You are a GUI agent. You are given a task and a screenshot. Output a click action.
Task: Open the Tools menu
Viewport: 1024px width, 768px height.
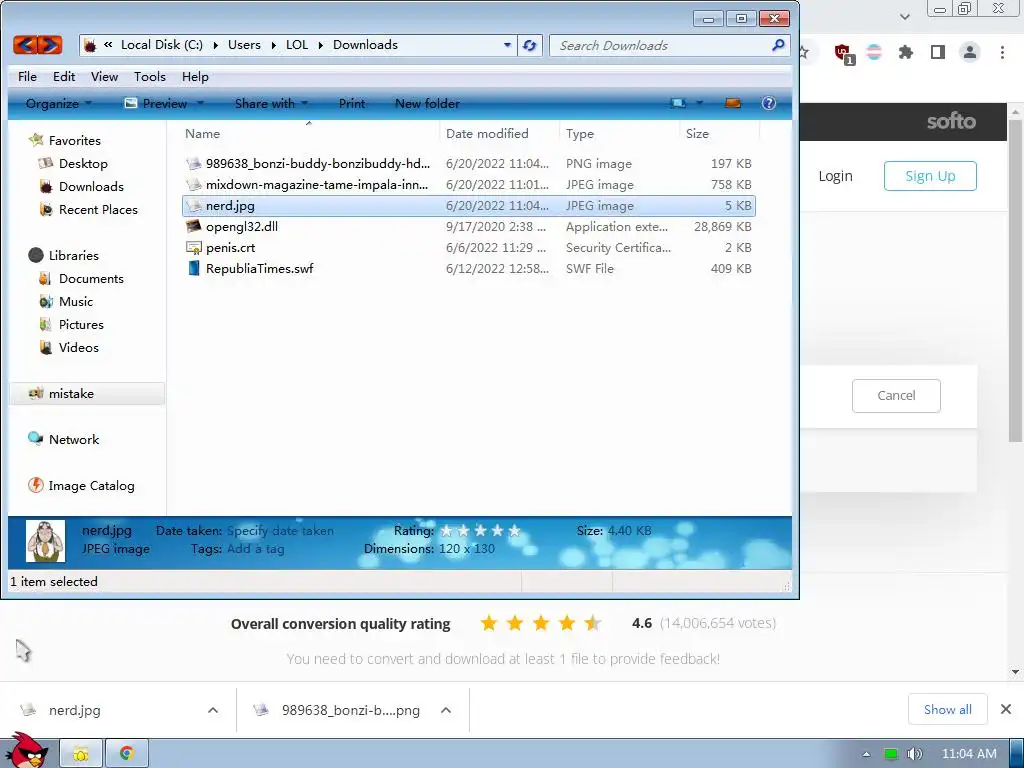[x=150, y=76]
